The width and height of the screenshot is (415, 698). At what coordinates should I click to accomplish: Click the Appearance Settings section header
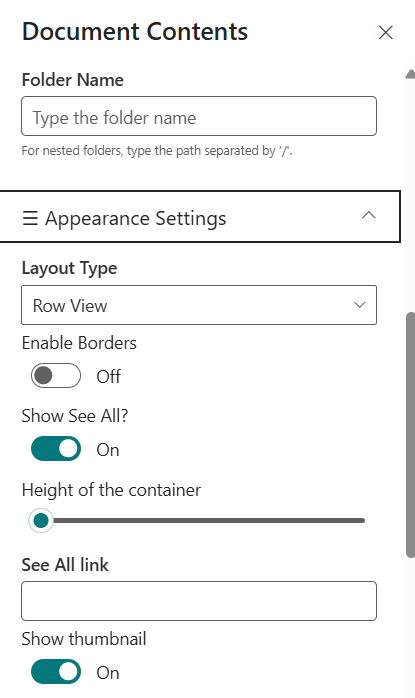(200, 217)
